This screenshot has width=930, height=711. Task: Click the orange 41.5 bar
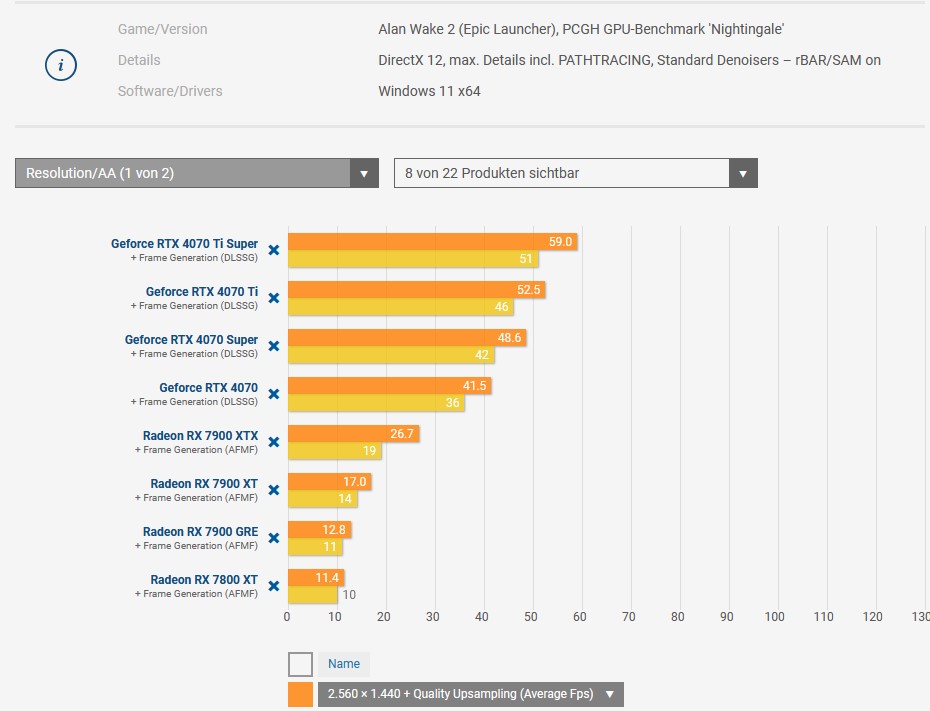pyautogui.click(x=390, y=385)
